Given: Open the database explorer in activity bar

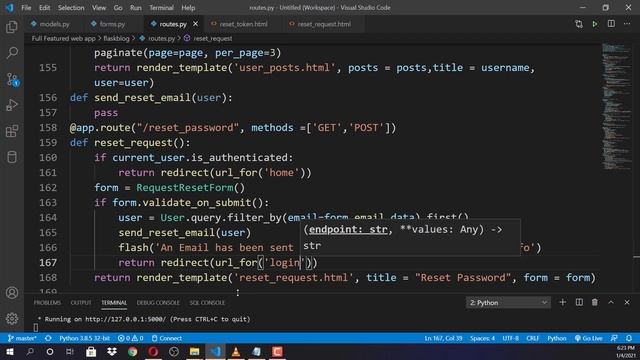Looking at the screenshot, I should 12,157.
